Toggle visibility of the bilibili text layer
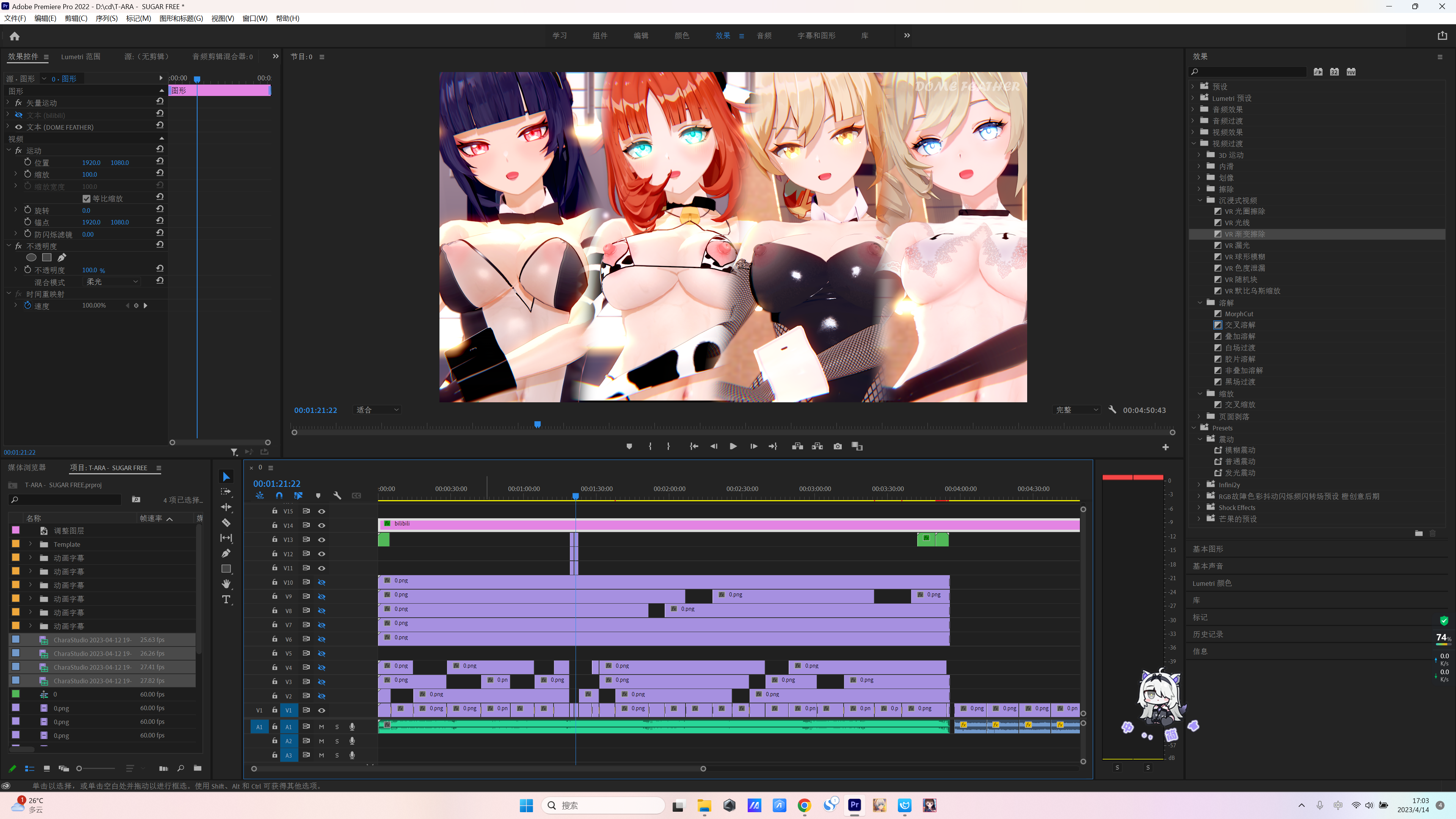This screenshot has height=819, width=1456. coord(18,115)
